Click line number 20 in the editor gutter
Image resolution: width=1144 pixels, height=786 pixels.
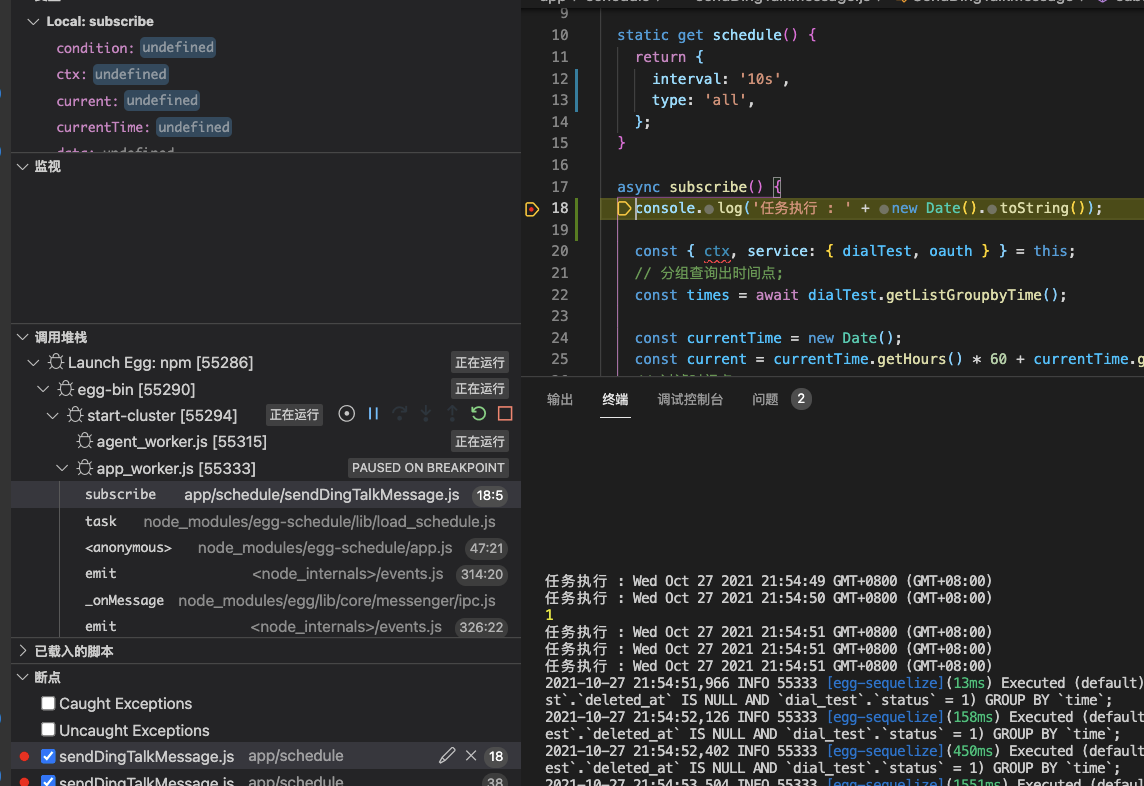tap(560, 251)
